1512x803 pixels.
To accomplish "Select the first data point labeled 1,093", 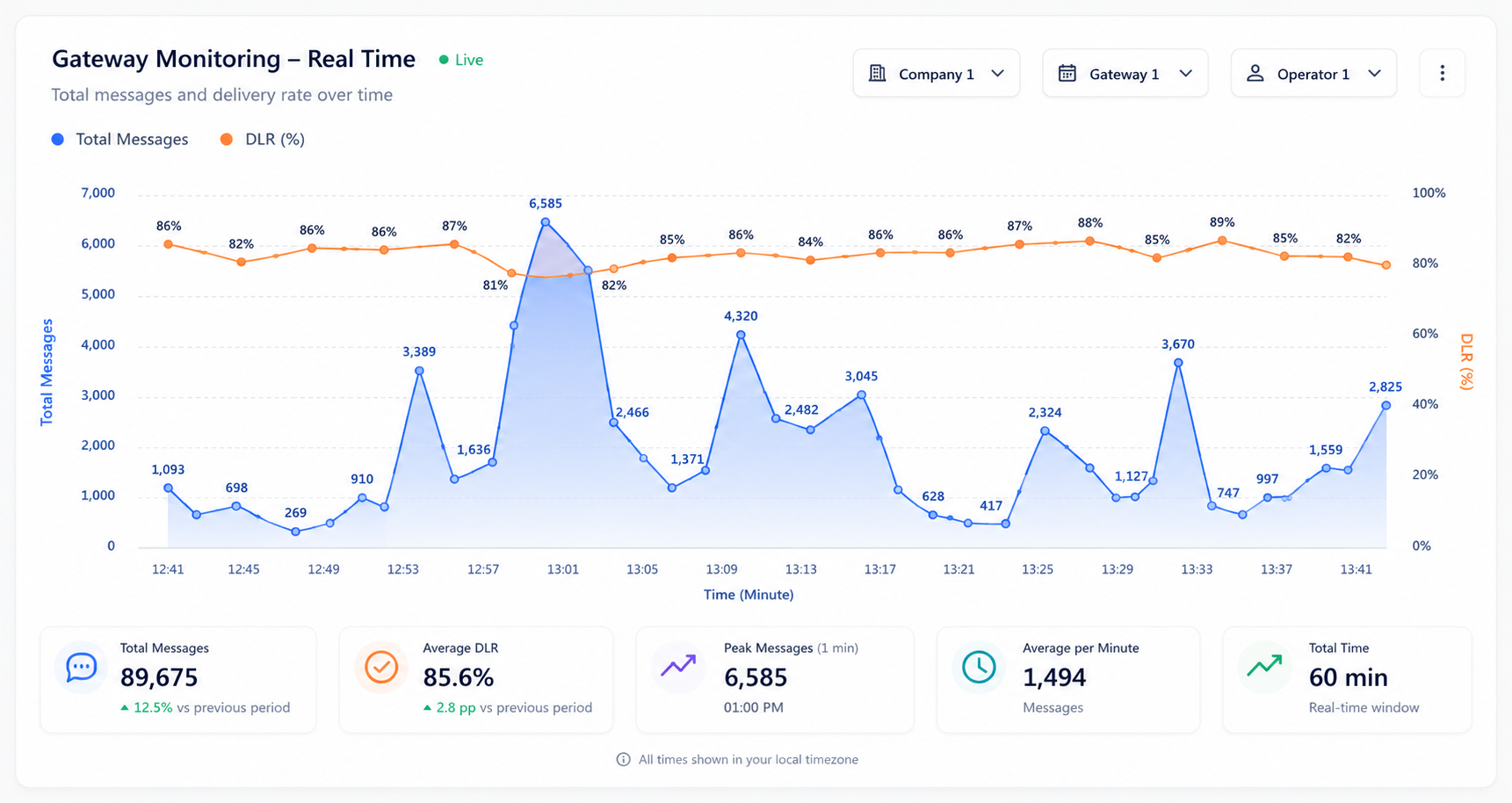I will click(168, 488).
